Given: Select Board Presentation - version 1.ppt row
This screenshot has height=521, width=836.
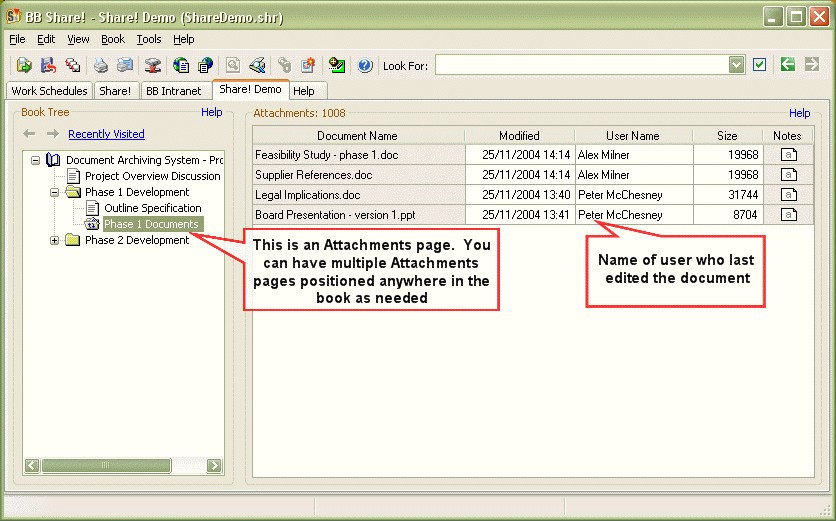Looking at the screenshot, I should [533, 215].
